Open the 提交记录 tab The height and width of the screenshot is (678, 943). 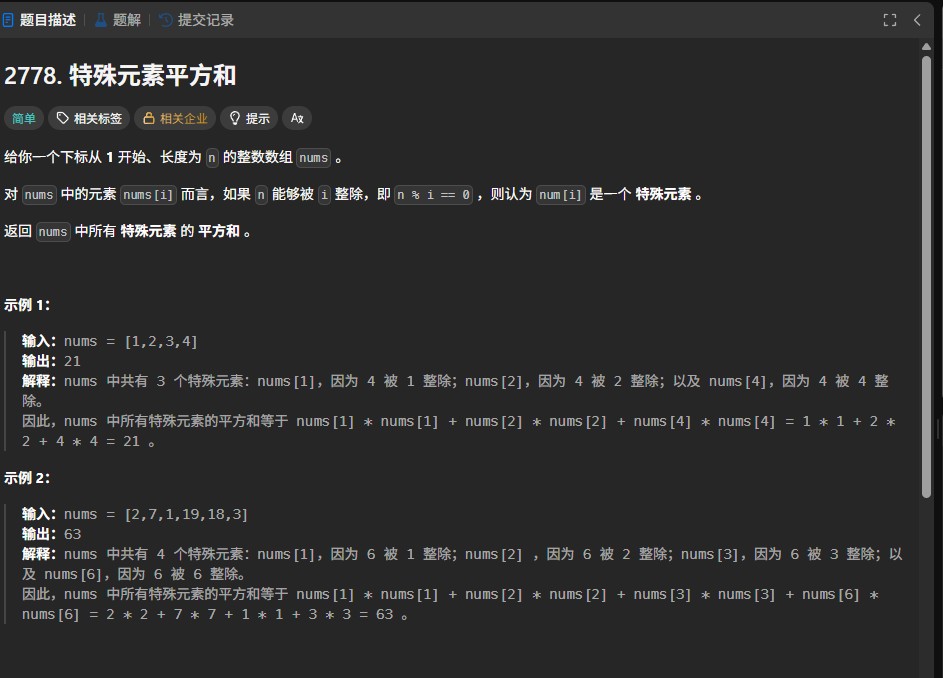tap(197, 20)
